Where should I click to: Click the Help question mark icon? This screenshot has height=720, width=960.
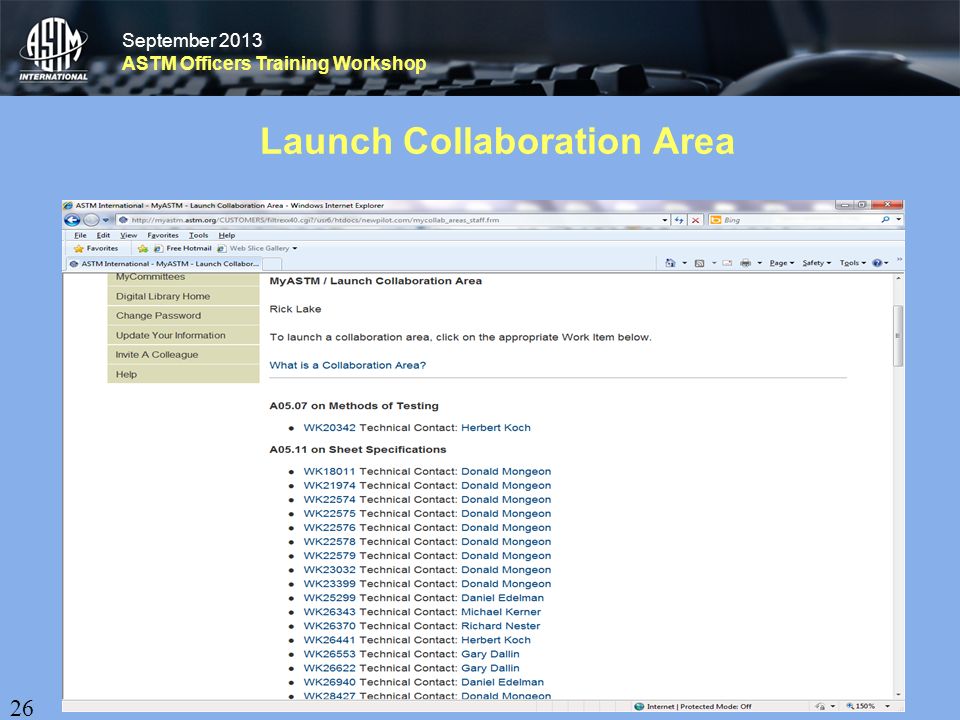[877, 263]
